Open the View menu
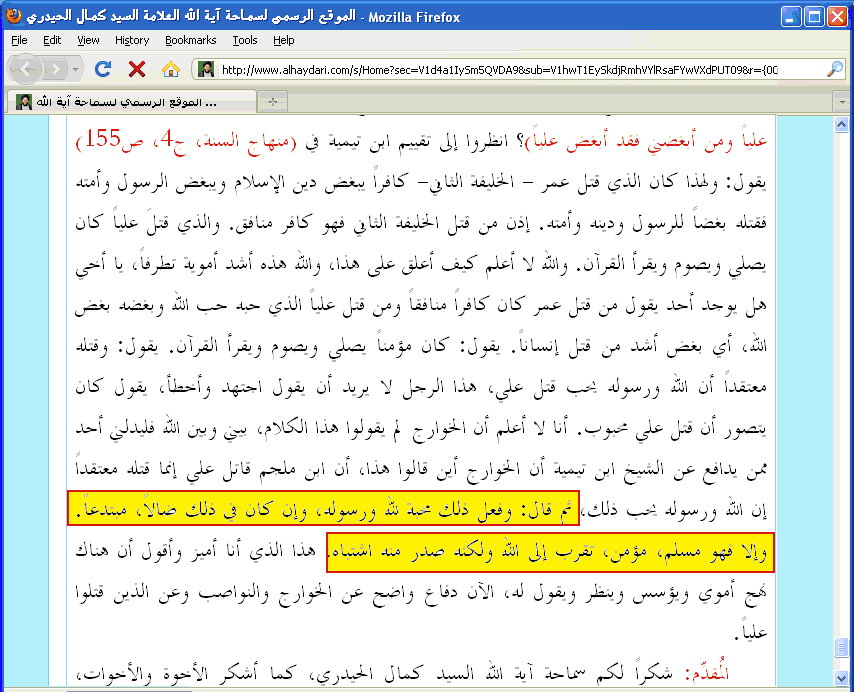This screenshot has height=696, width=854. 88,40
